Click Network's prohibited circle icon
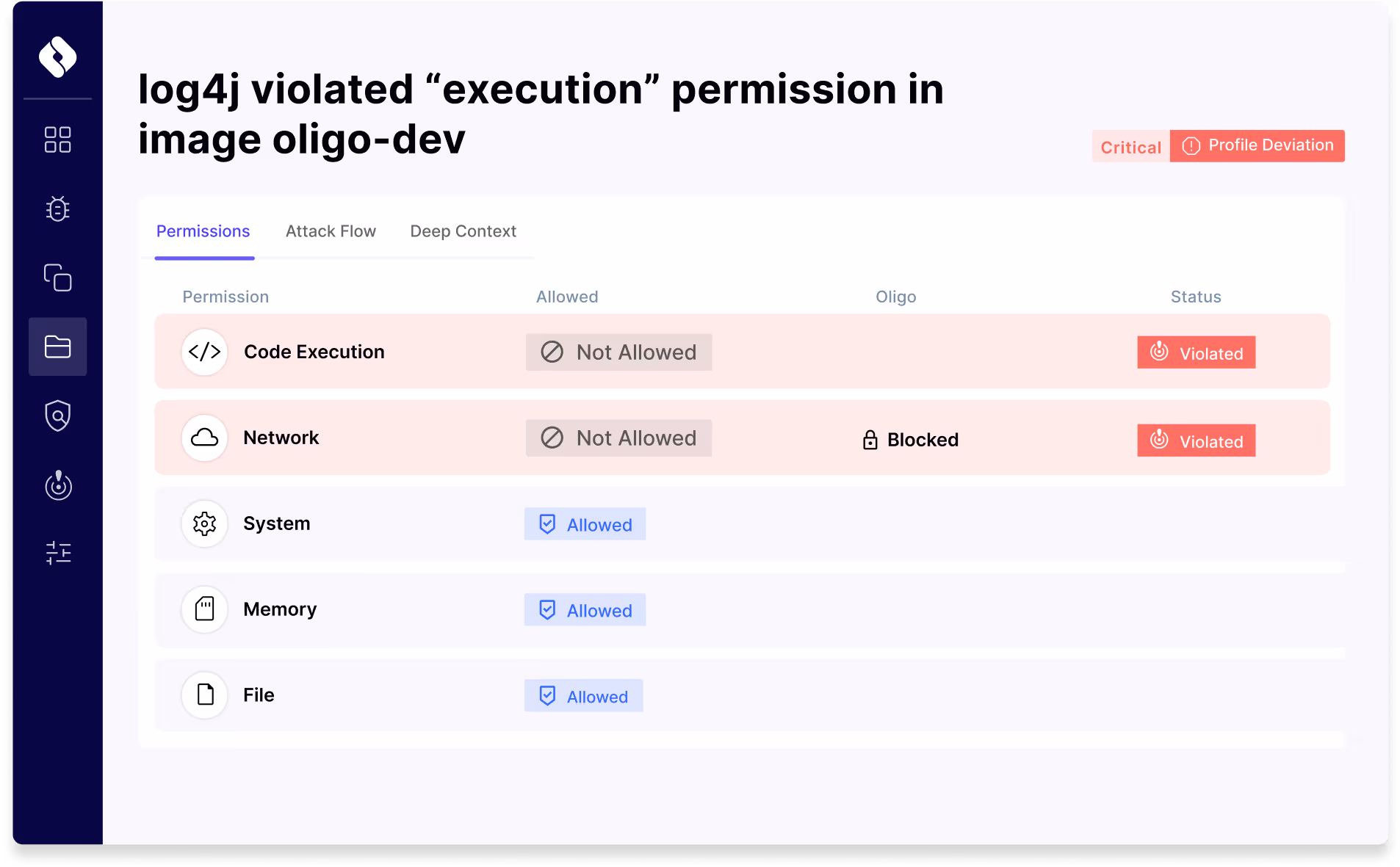The width and height of the screenshot is (1400, 867). (552, 438)
